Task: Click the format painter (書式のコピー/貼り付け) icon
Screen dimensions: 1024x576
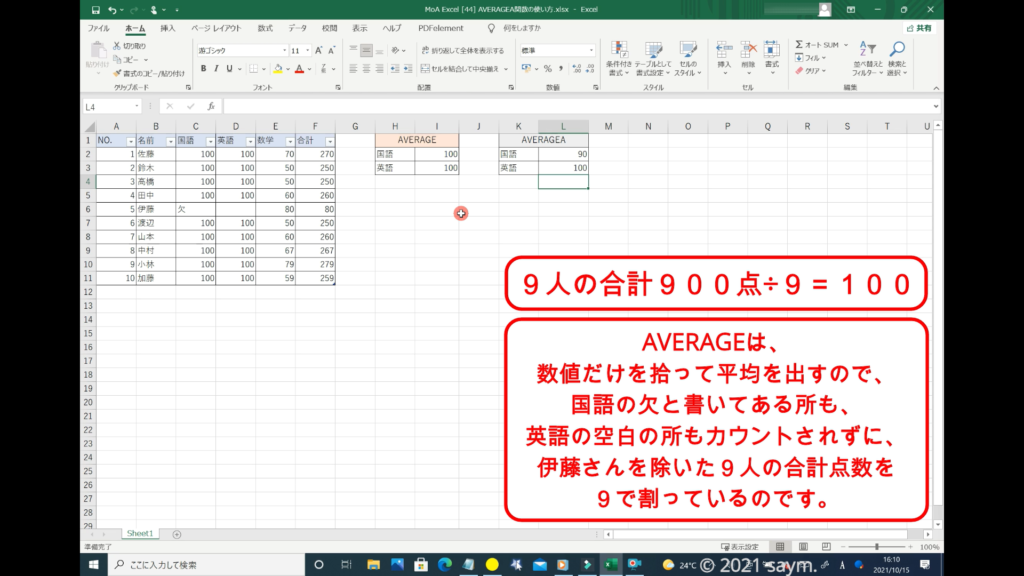Action: 117,73
